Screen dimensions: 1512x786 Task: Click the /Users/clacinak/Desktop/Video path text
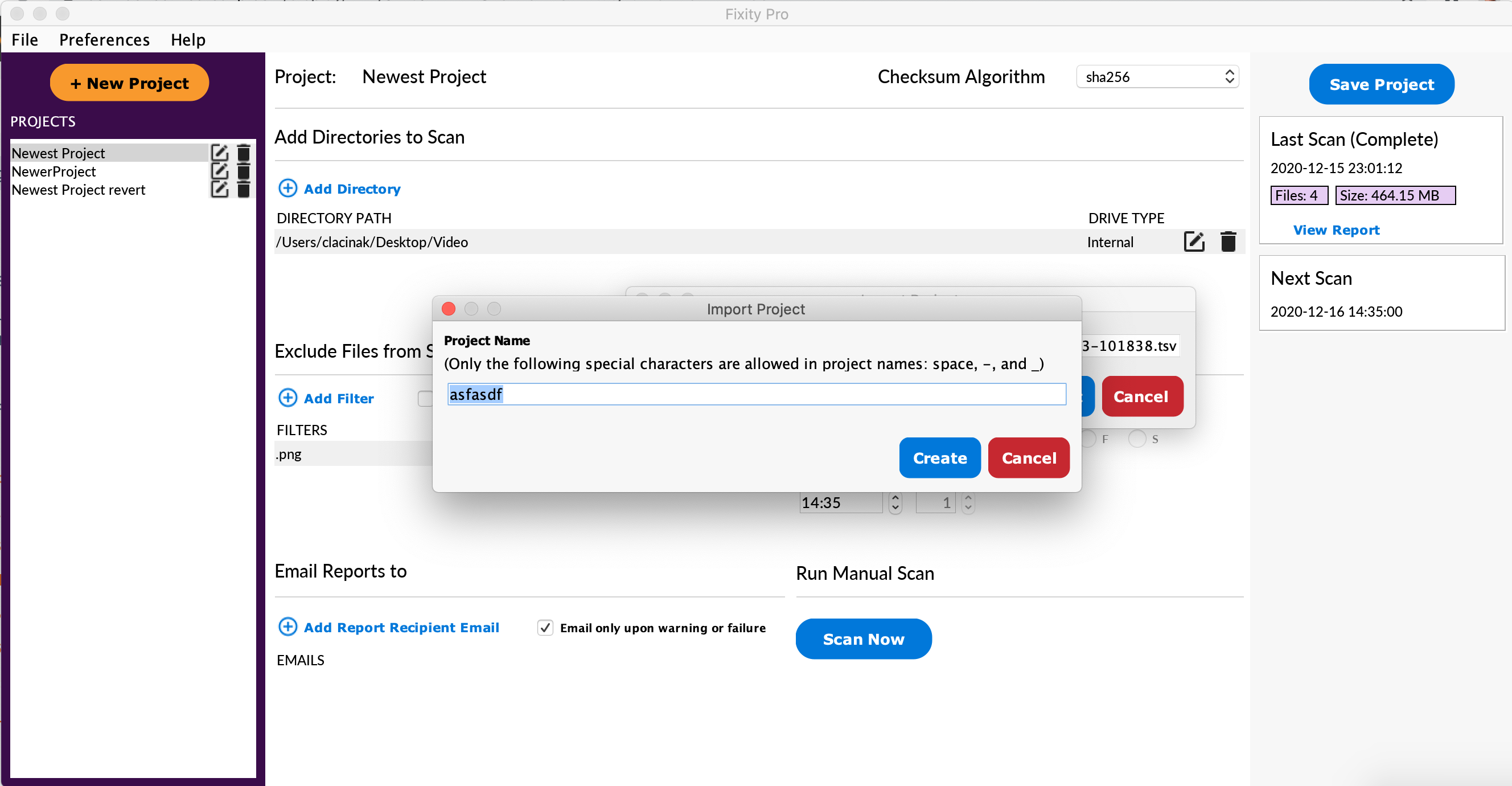[372, 242]
